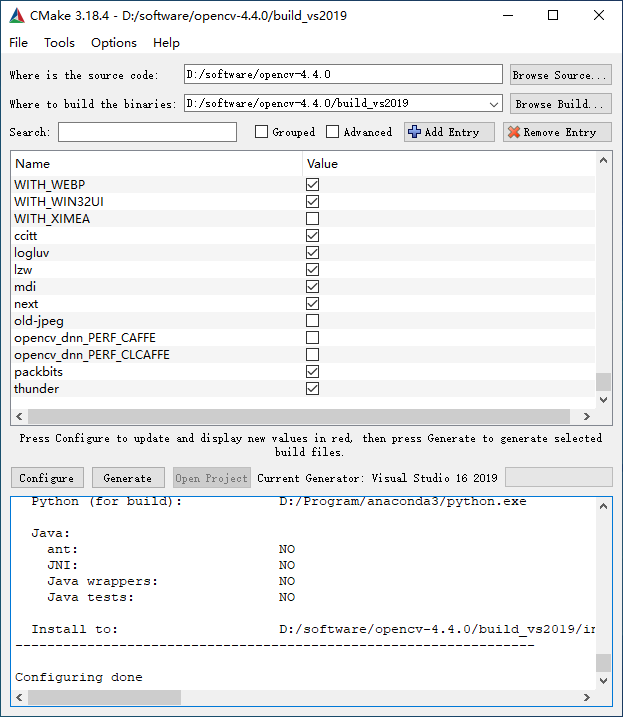Click the blue plus icon on Add Entry
This screenshot has height=717, width=623.
coord(414,132)
